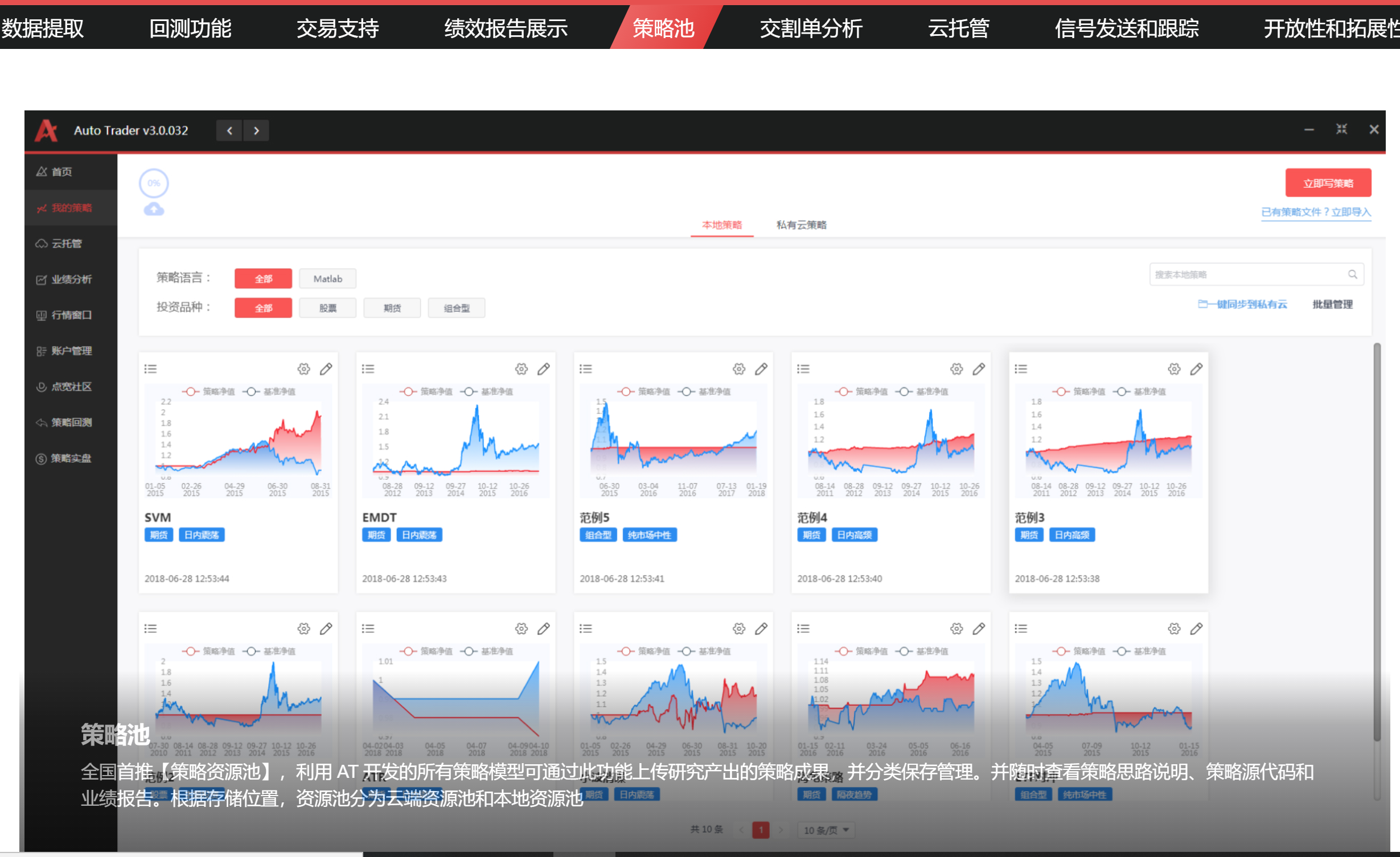Click the cloud upload icon
Image resolution: width=1400 pixels, height=857 pixels.
154,210
